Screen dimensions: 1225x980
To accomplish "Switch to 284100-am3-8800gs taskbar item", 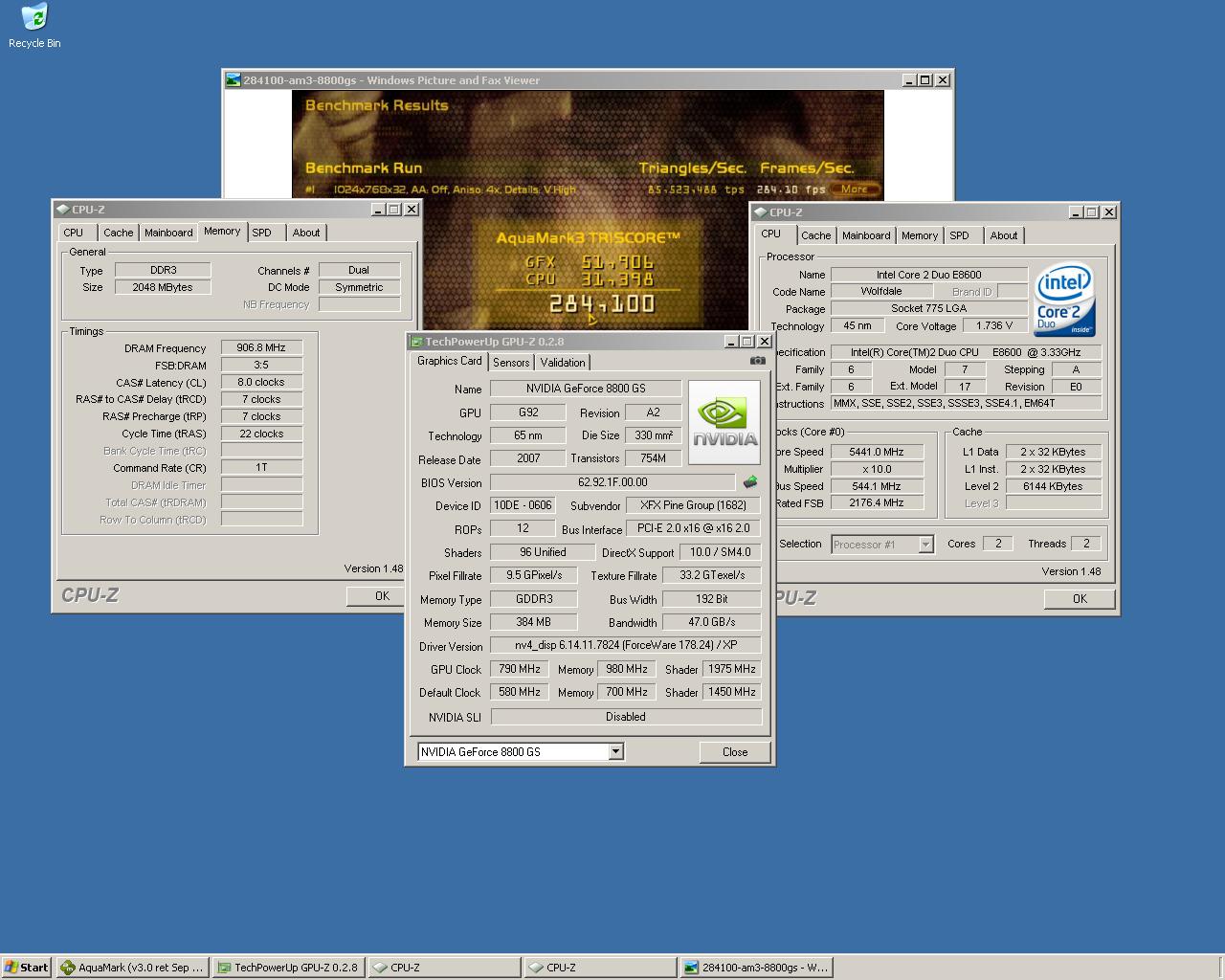I will click(x=756, y=968).
